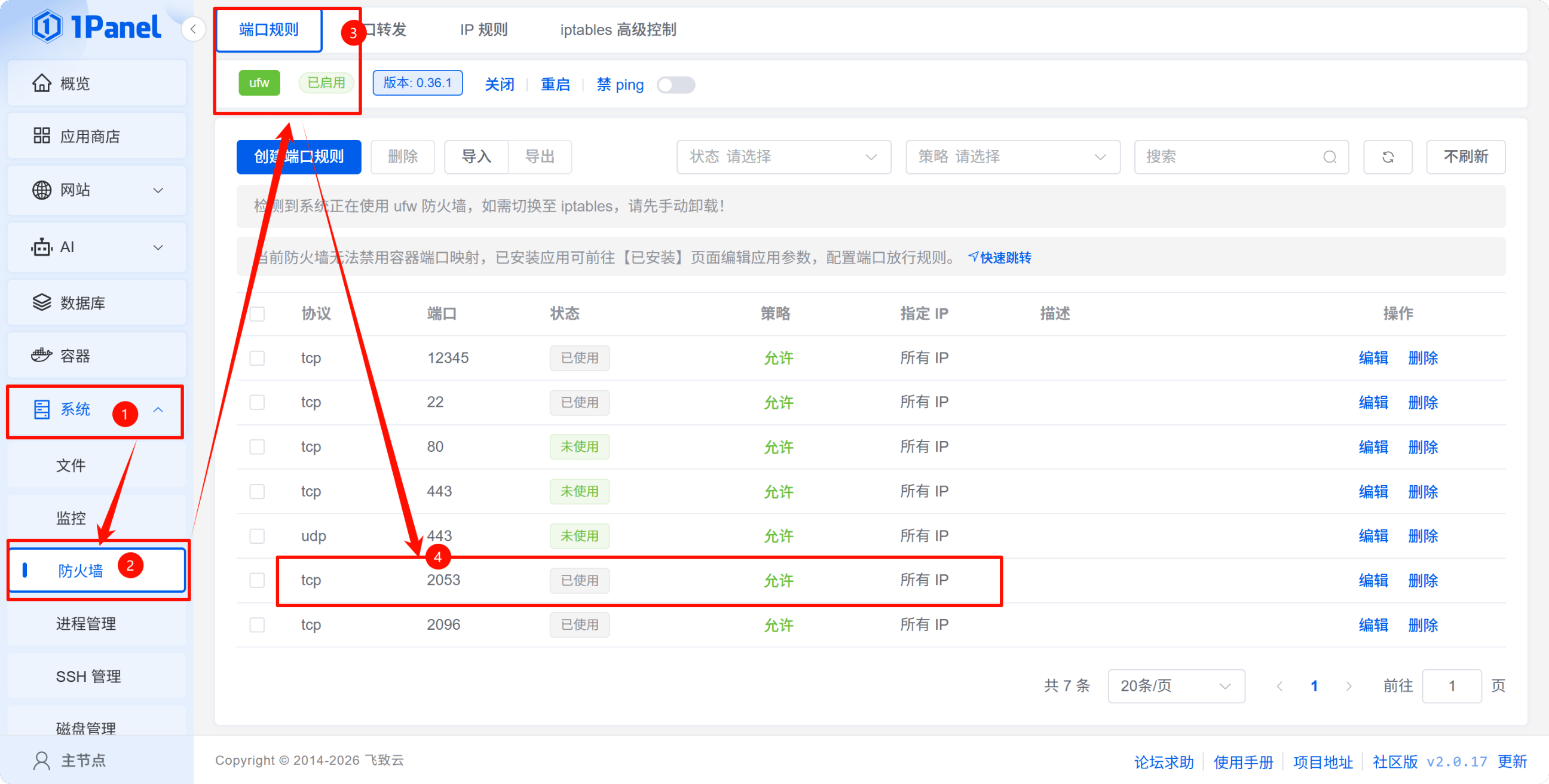Screen dimensions: 1549x784
Task: Open the 20条/页 page size selector
Action: pyautogui.click(x=1175, y=685)
